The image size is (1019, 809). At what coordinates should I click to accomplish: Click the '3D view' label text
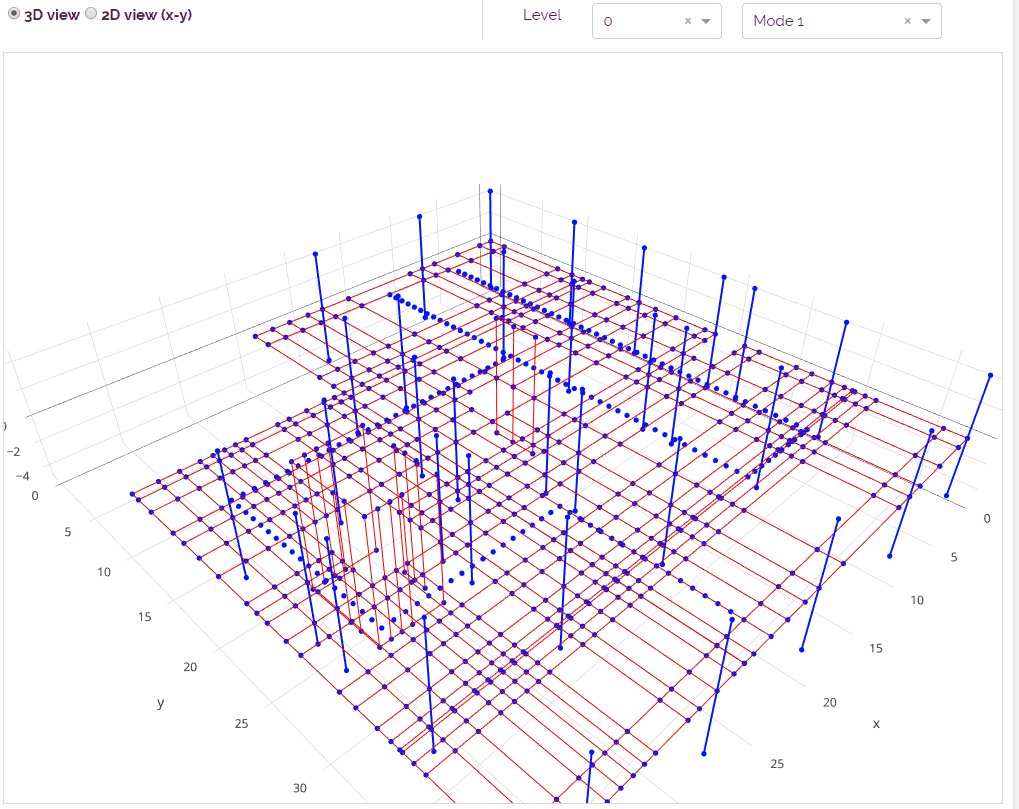(51, 14)
